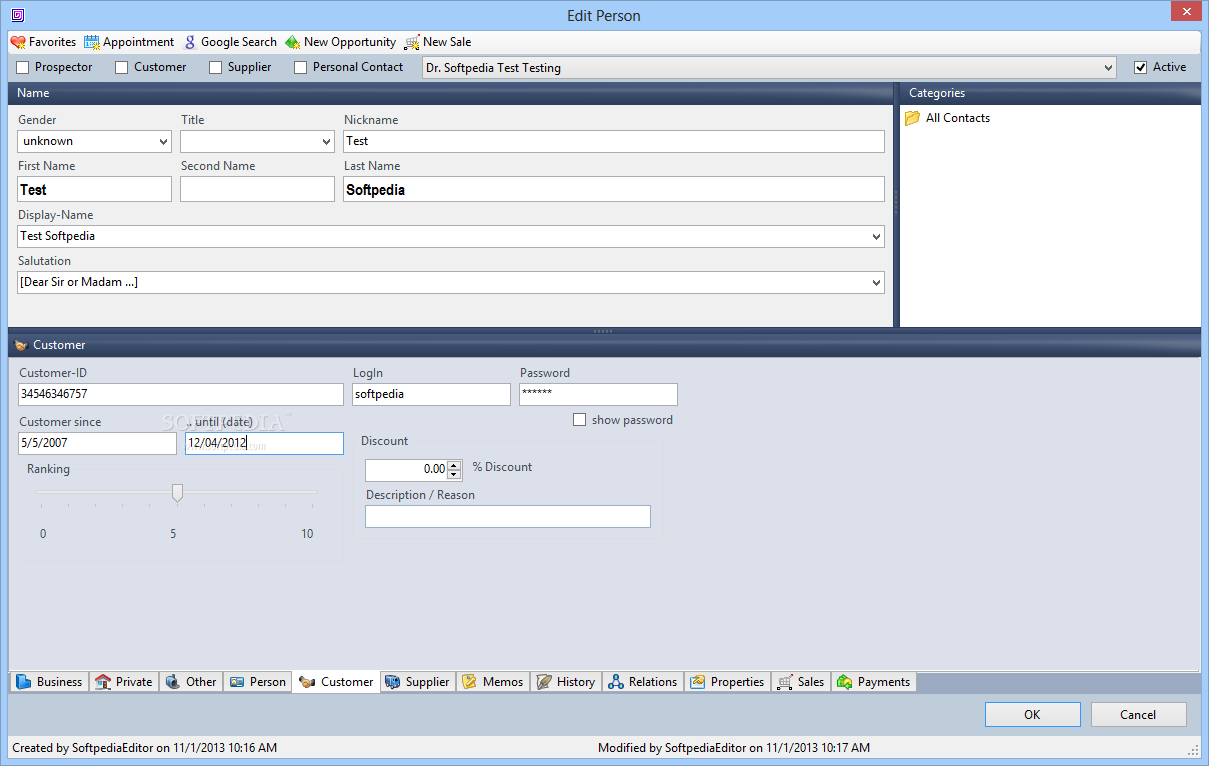
Task: Set Ranking slider near 0
Action: (x=43, y=492)
